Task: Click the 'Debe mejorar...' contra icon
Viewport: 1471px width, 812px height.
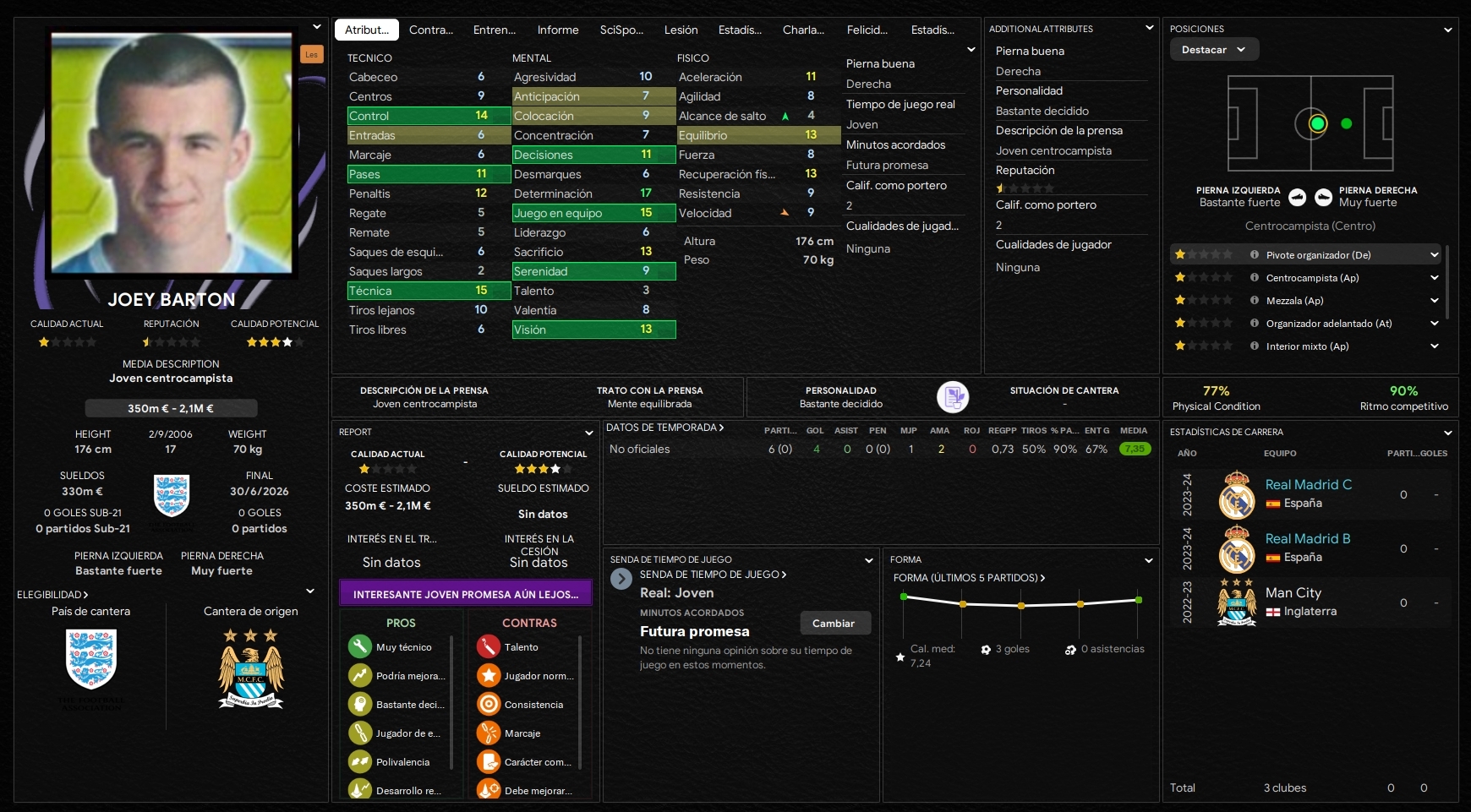Action: point(489,790)
